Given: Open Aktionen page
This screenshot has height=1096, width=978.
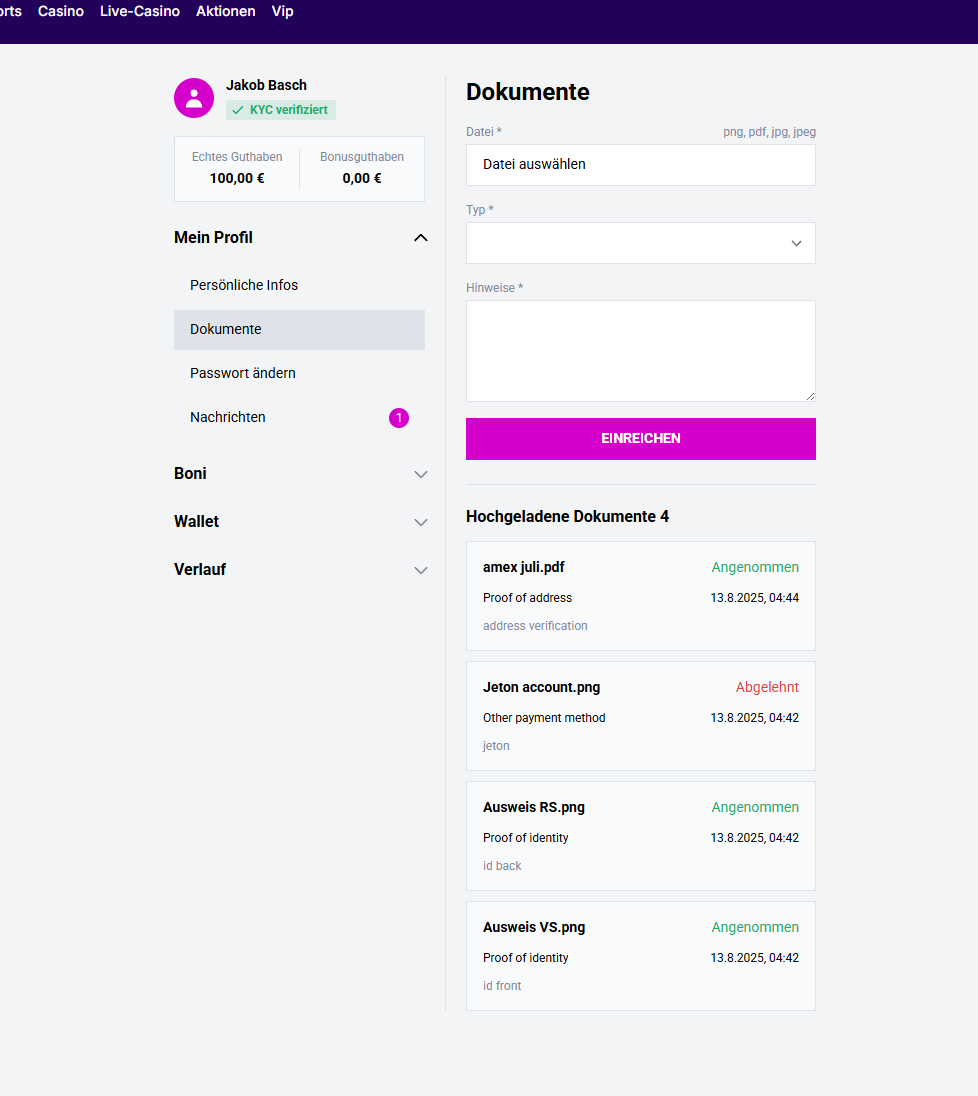Looking at the screenshot, I should (x=225, y=12).
